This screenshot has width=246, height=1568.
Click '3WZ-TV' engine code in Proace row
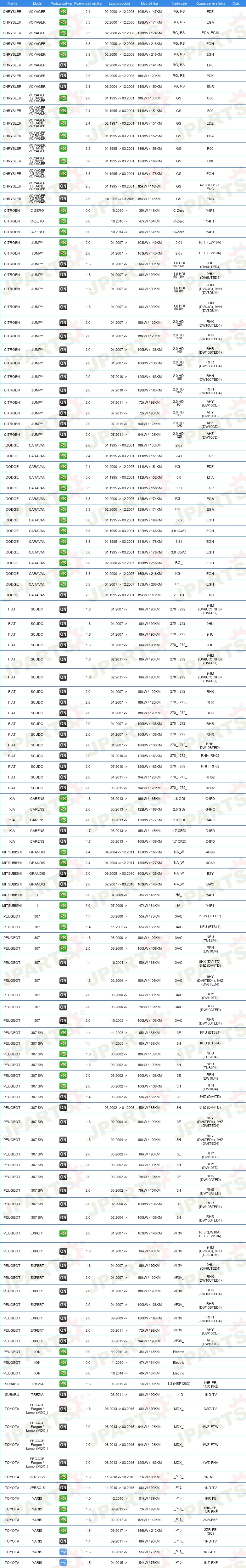coord(210,1409)
